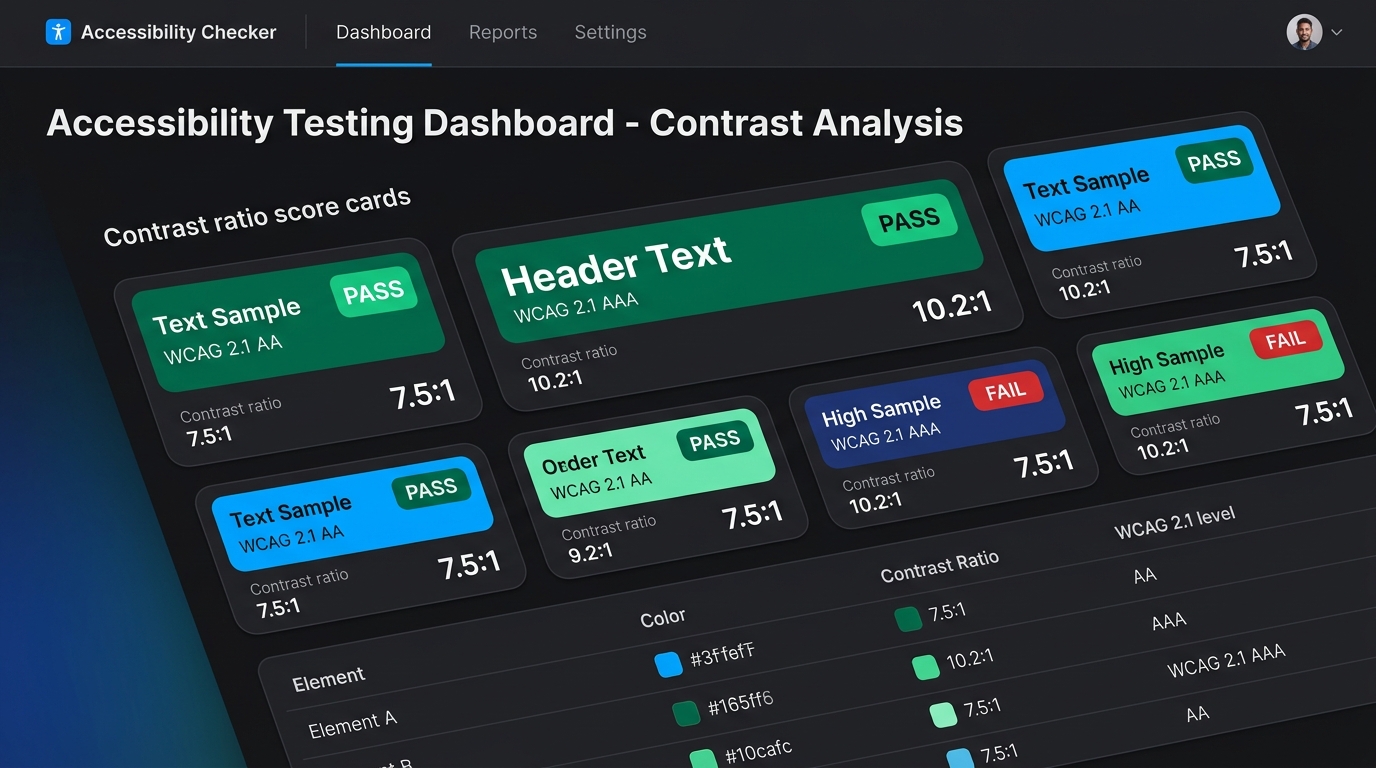The width and height of the screenshot is (1376, 768).
Task: Click FAIL badge on the green High Sample card
Action: tap(1285, 341)
